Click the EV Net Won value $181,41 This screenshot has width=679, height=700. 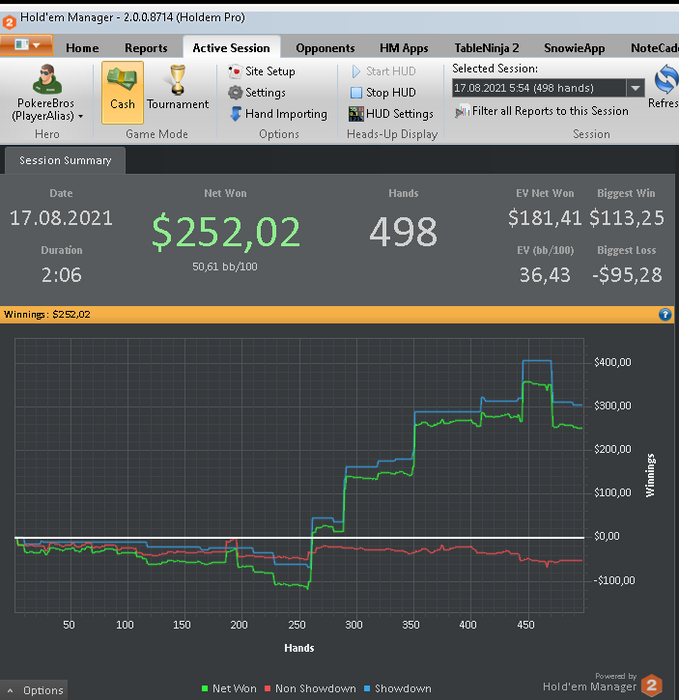545,218
